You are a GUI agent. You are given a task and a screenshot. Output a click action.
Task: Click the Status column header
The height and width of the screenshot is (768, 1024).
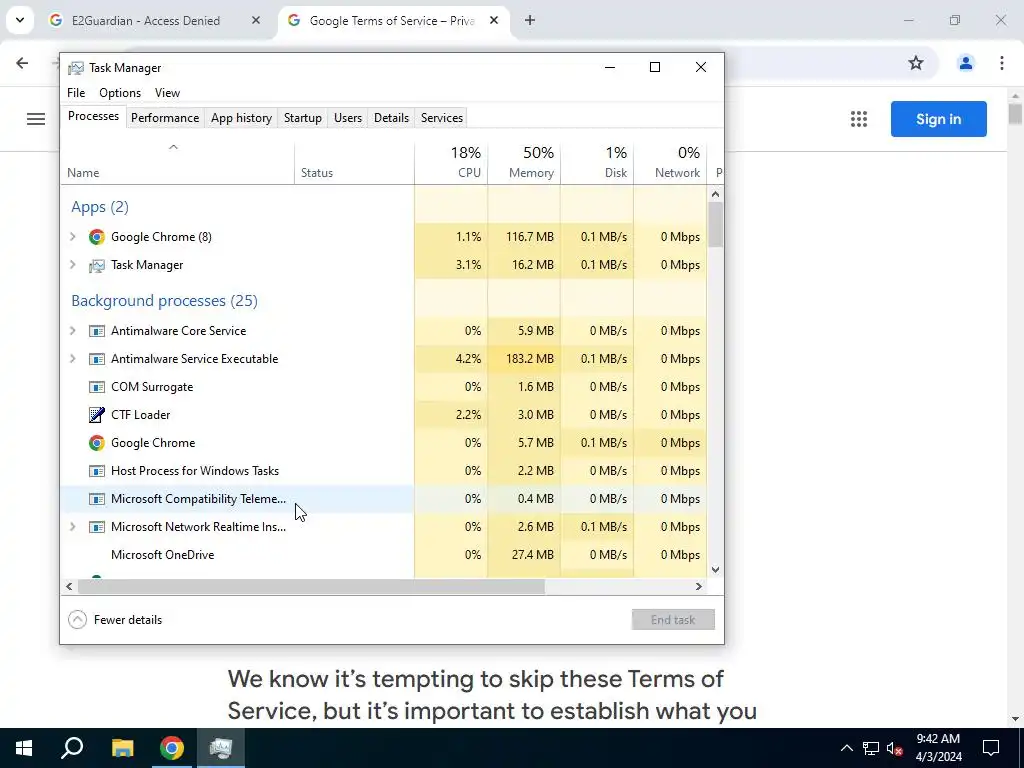click(x=355, y=162)
